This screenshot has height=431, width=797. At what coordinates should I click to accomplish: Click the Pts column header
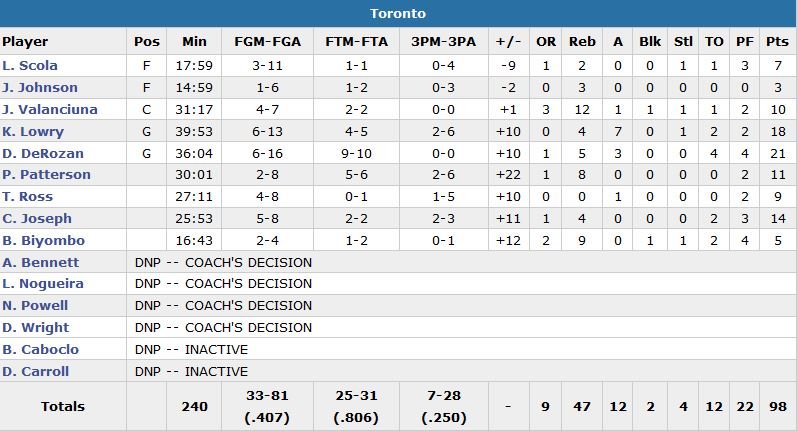click(776, 41)
